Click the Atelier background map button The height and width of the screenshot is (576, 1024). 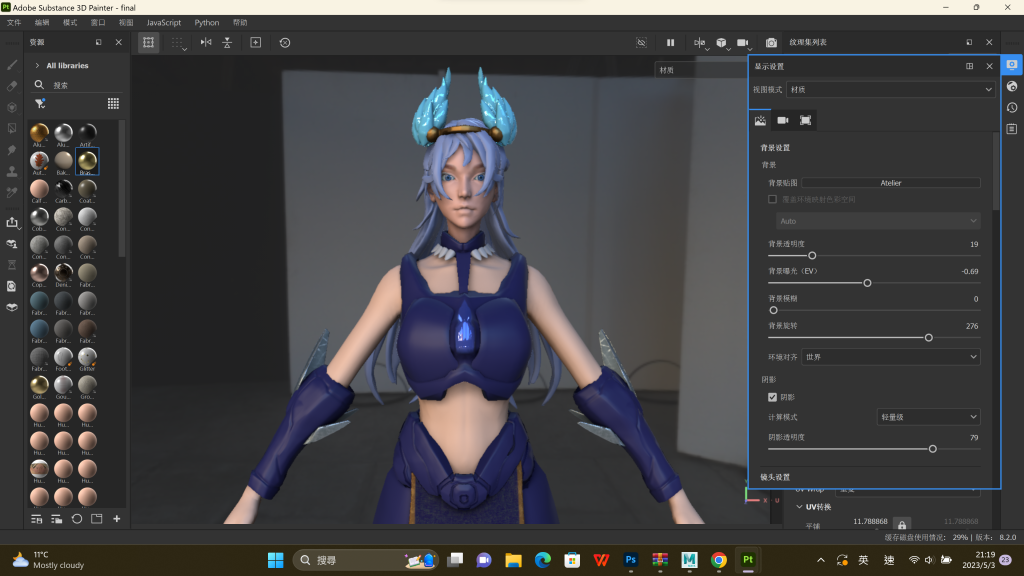[891, 183]
